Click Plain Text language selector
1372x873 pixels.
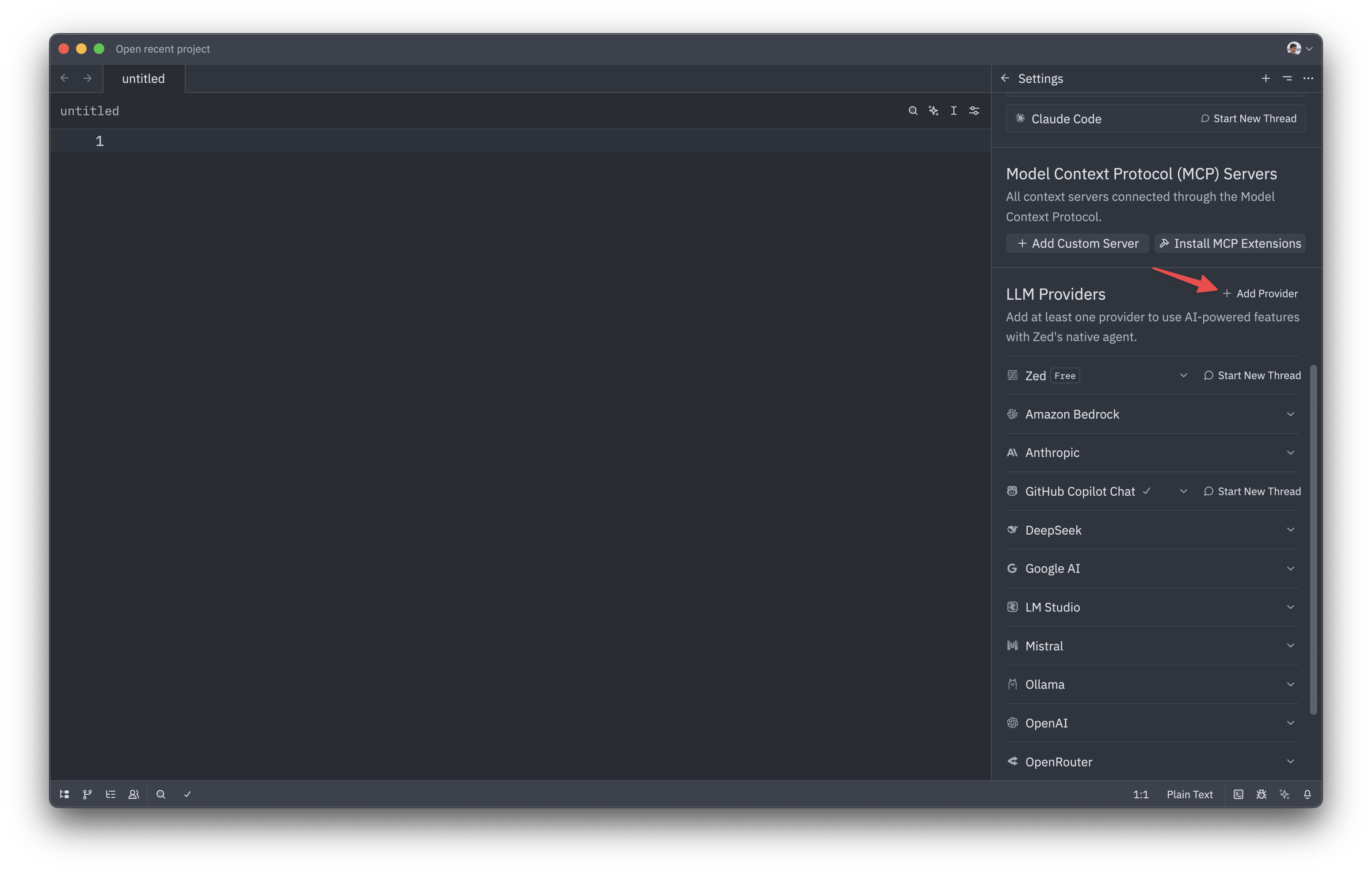pos(1190,794)
